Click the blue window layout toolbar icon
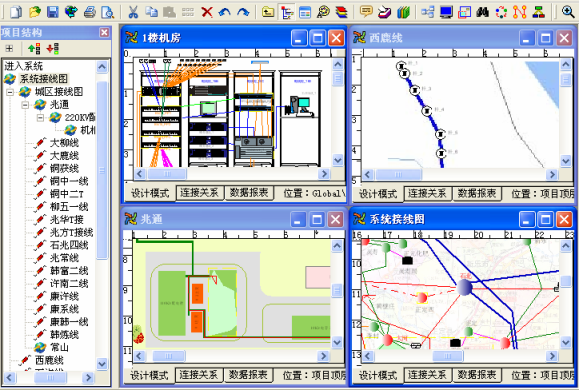The height and width of the screenshot is (390, 579). (305, 12)
